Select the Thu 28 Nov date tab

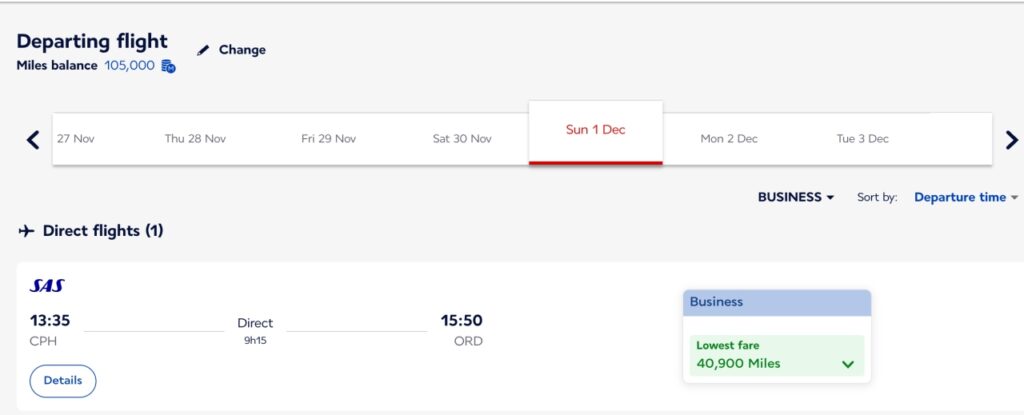195,139
